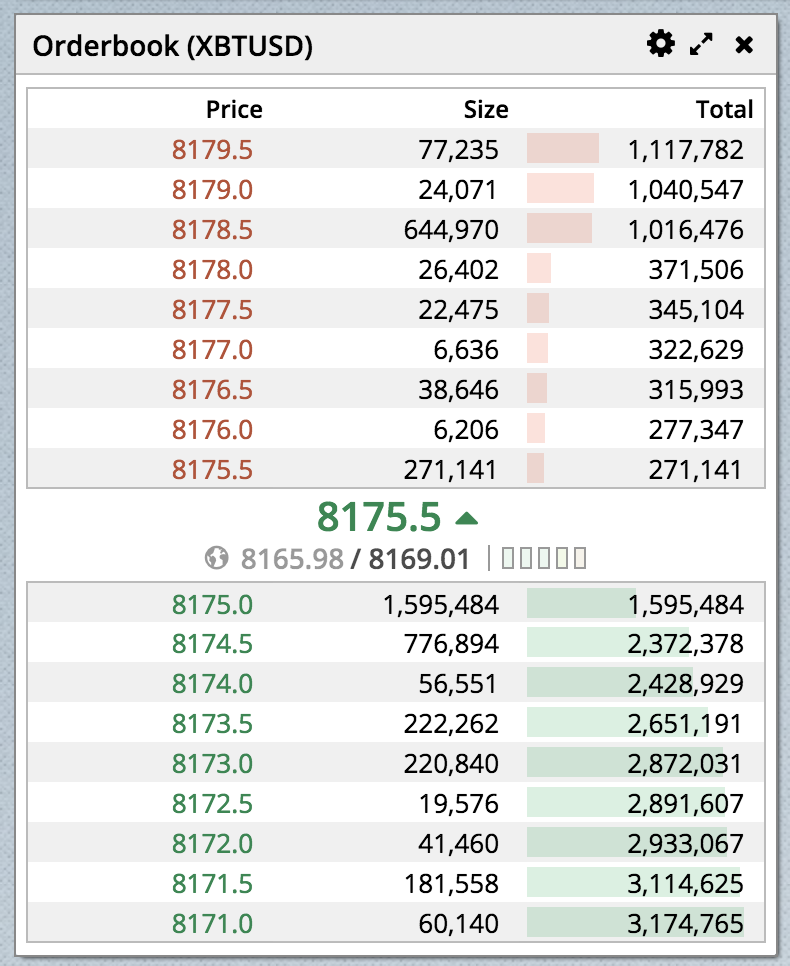The height and width of the screenshot is (966, 790).
Task: Select ask price 8178.5
Action: (212, 230)
